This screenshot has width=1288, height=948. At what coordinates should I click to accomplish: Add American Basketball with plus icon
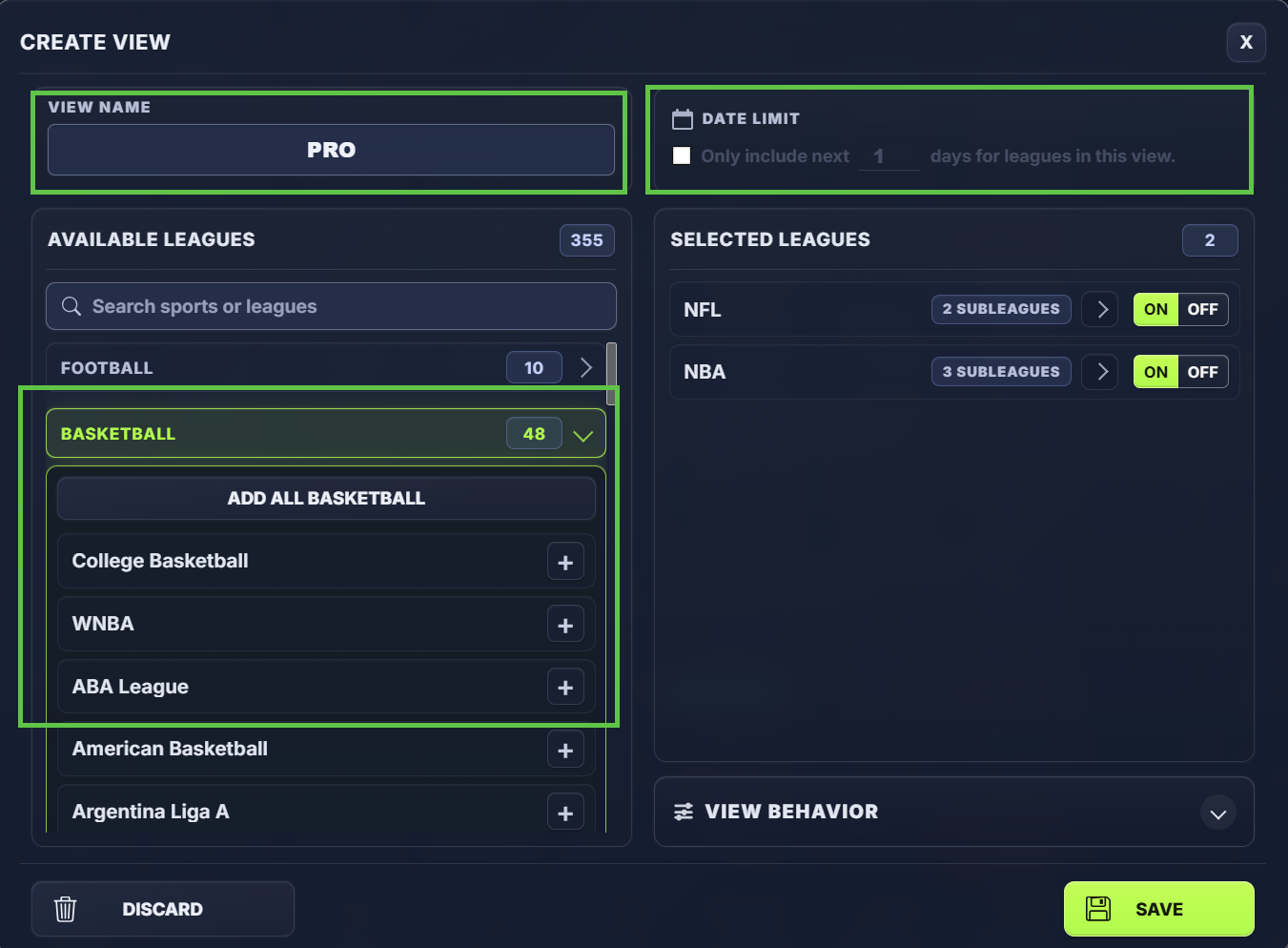[x=565, y=750]
